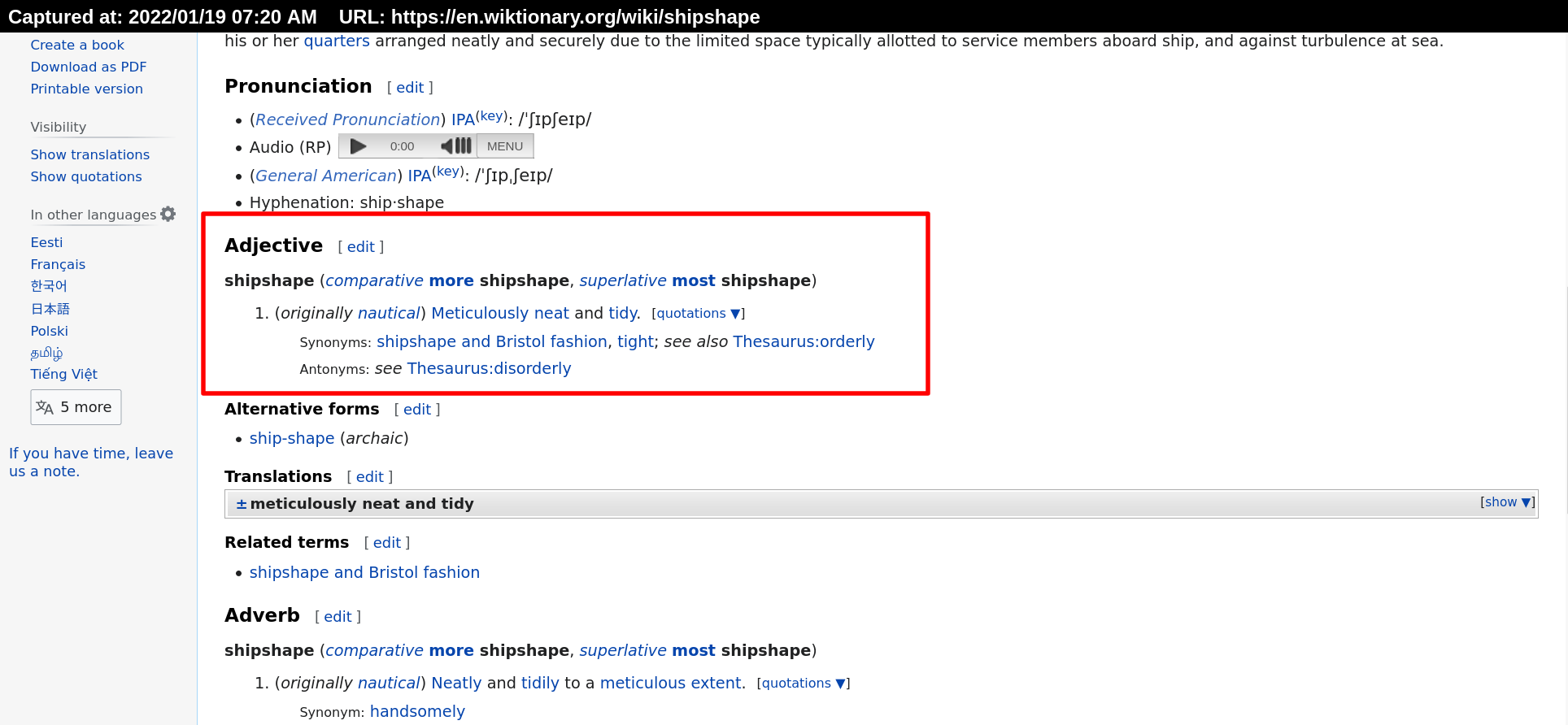1568x725 pixels.
Task: Click Download as PDF
Action: (89, 67)
